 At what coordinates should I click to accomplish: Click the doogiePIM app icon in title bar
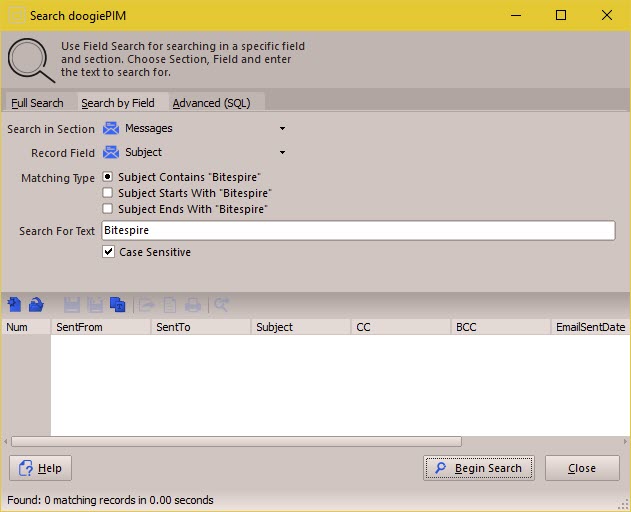tap(17, 16)
